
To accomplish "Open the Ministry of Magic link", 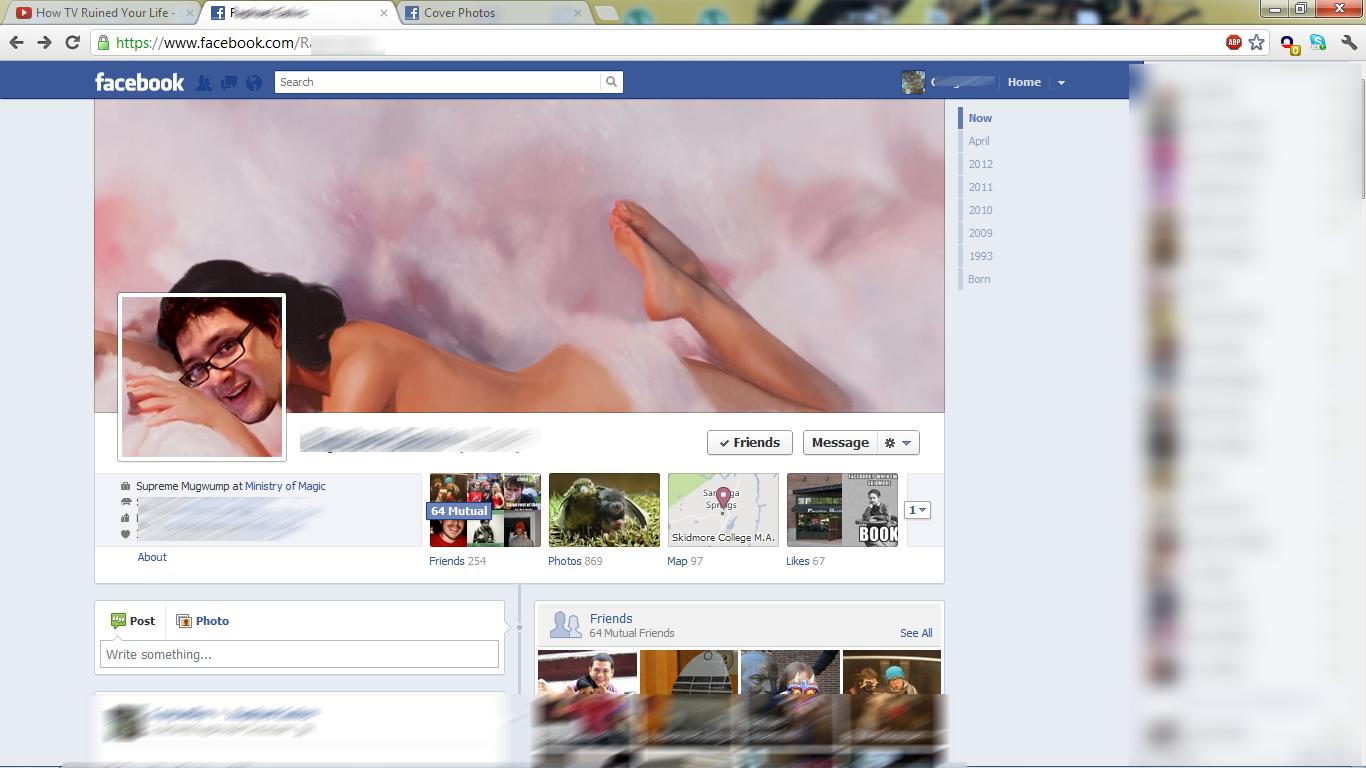I will pyautogui.click(x=285, y=486).
